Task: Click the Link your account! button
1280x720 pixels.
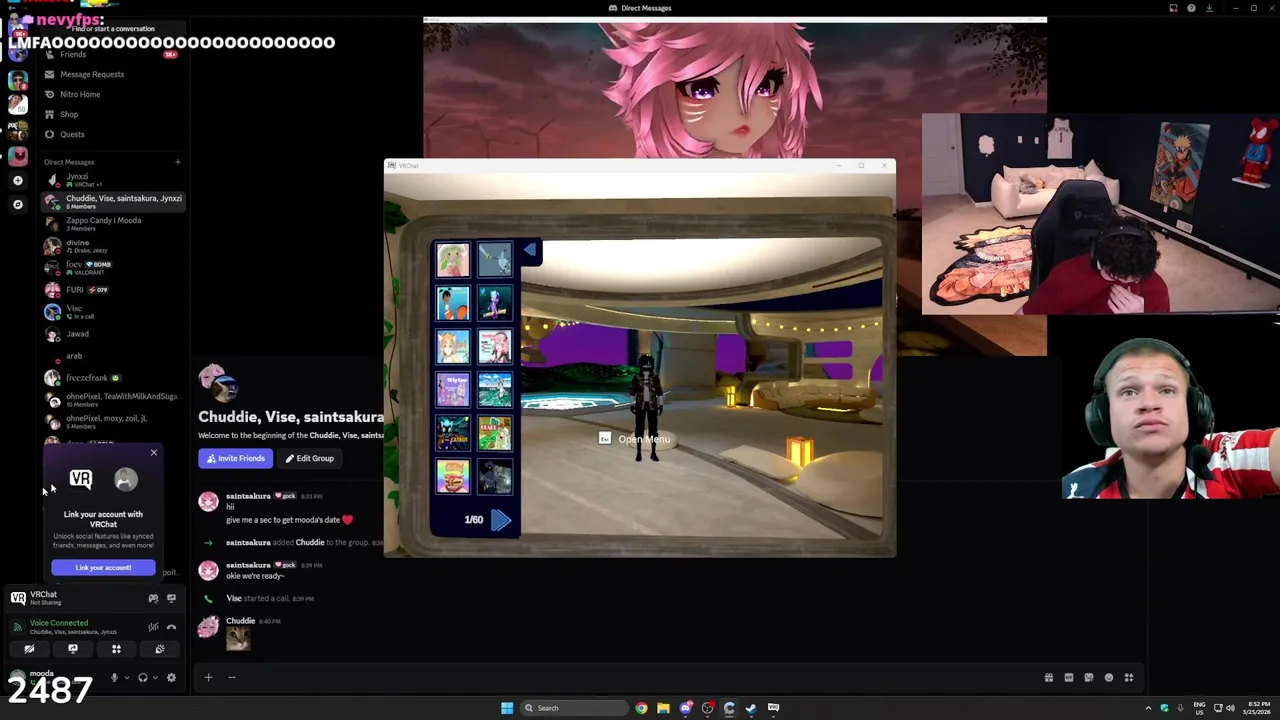Action: coord(103,567)
